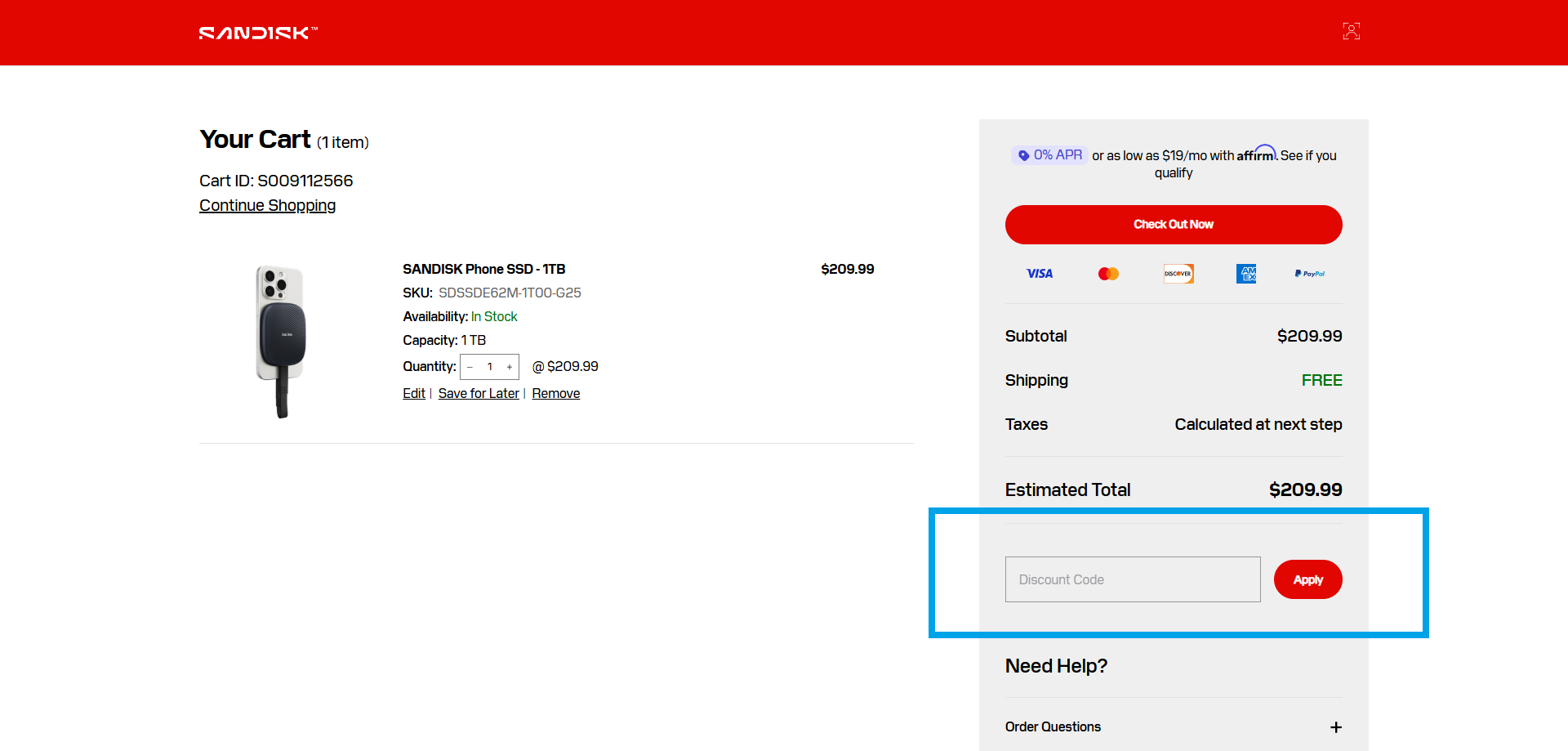Click Affirm 'See if you qualify' text
The image size is (1568, 751).
click(1245, 164)
